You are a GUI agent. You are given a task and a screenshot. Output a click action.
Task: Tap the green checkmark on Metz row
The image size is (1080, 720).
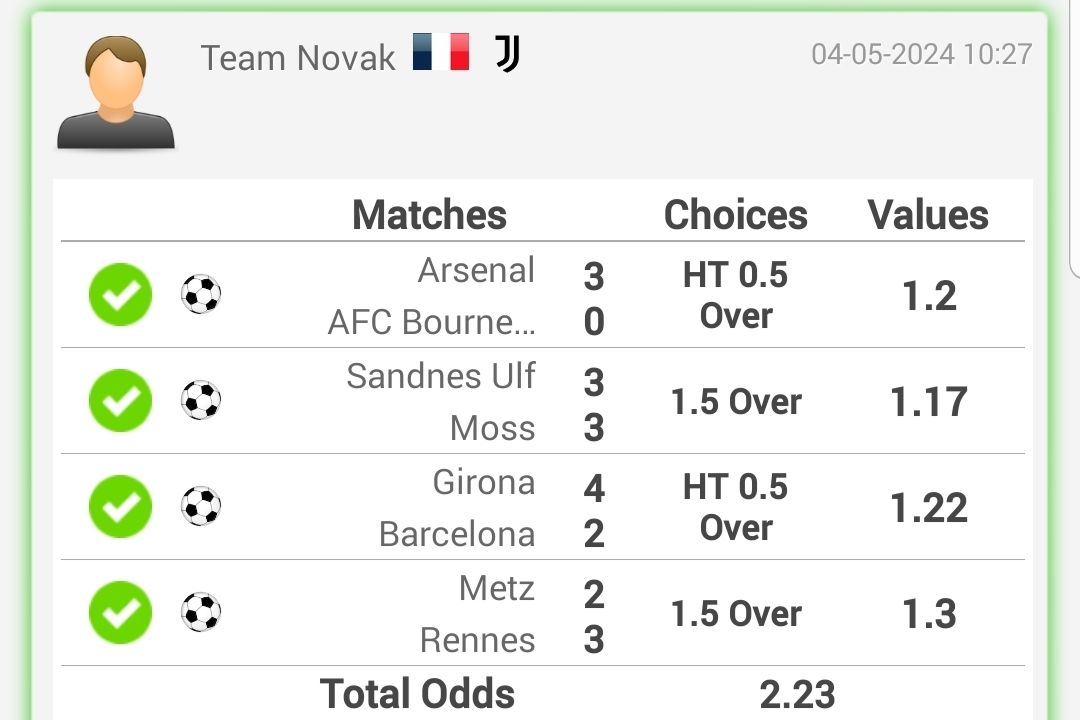tap(121, 613)
